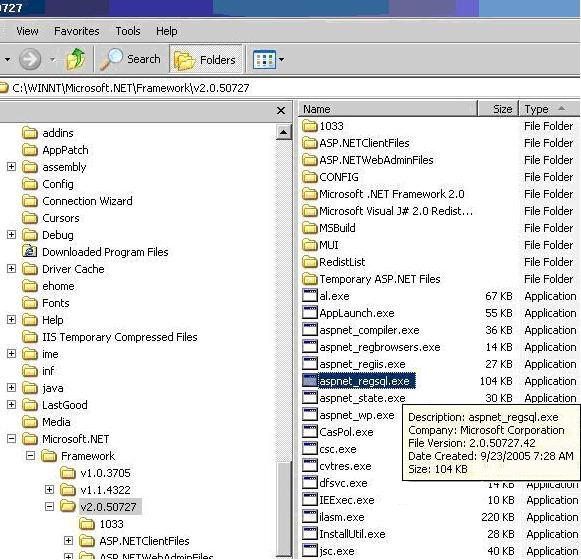
Task: Select the InstallUtil.exe file icon
Action: (310, 534)
